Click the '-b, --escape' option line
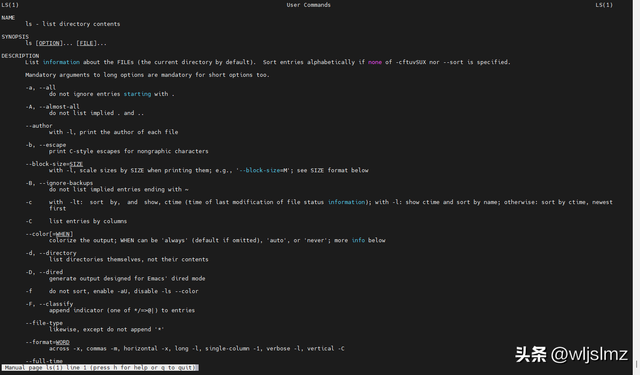 [45, 145]
